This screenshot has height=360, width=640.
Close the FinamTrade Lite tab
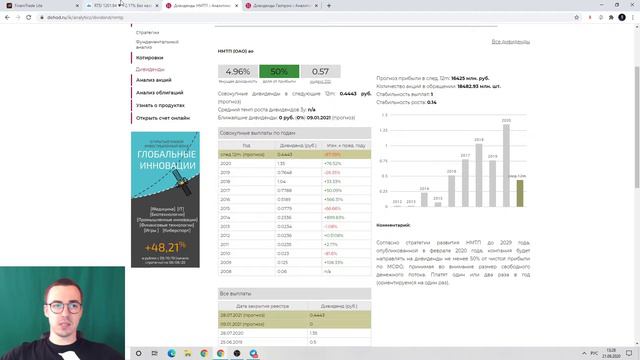tap(77, 6)
